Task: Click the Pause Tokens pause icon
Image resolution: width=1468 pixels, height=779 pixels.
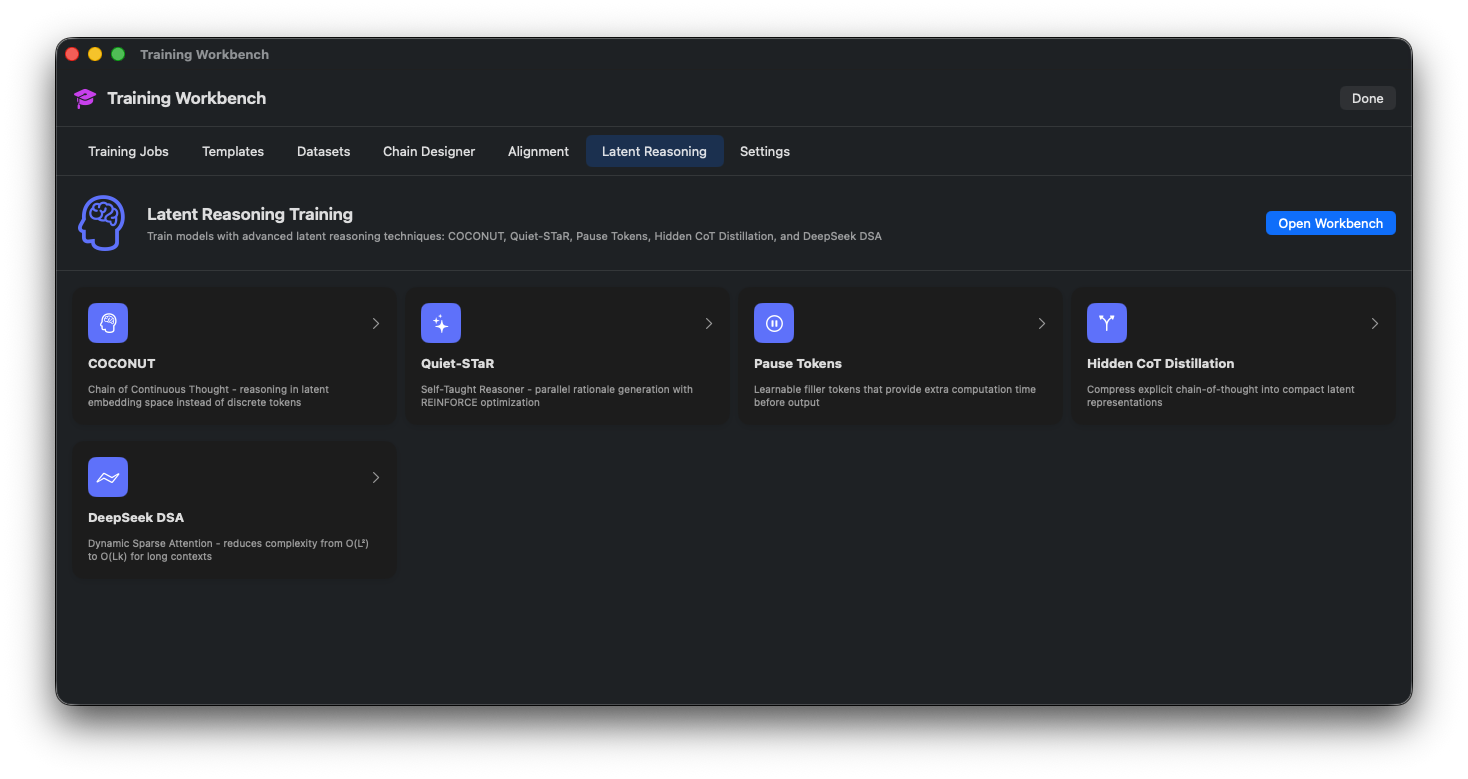Action: (x=773, y=323)
